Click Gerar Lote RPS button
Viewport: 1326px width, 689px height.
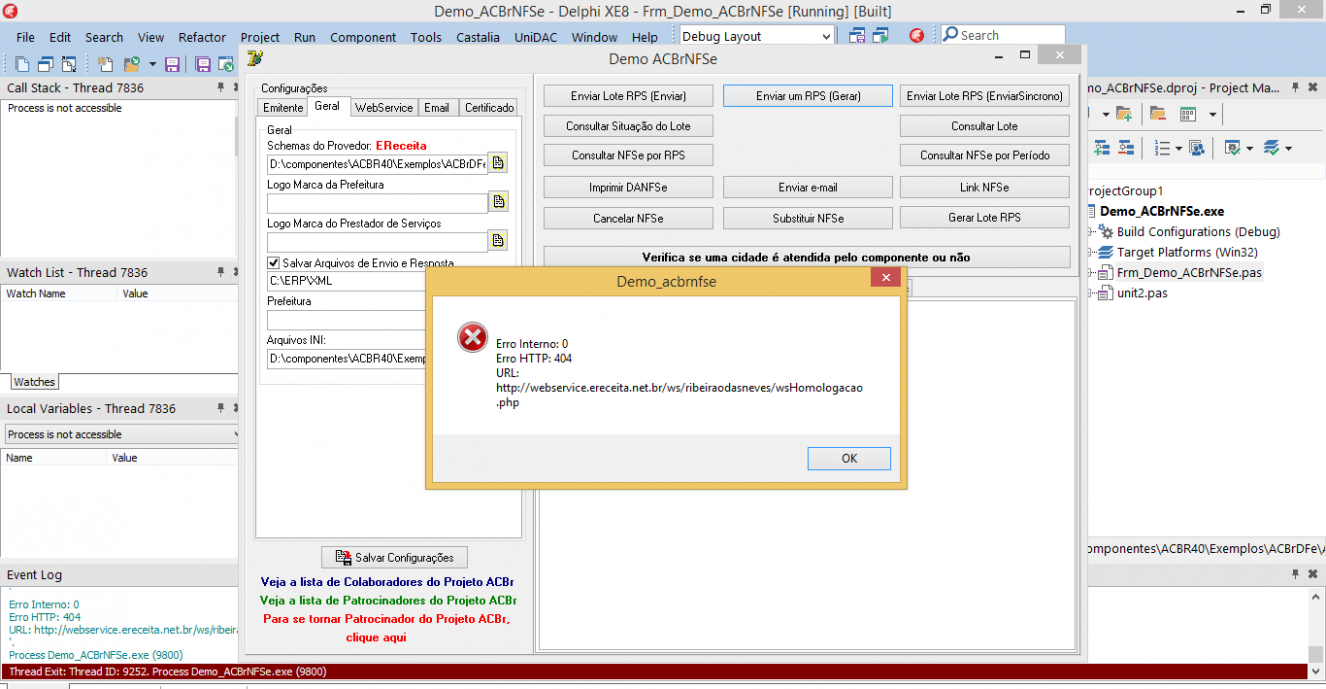[x=985, y=217]
